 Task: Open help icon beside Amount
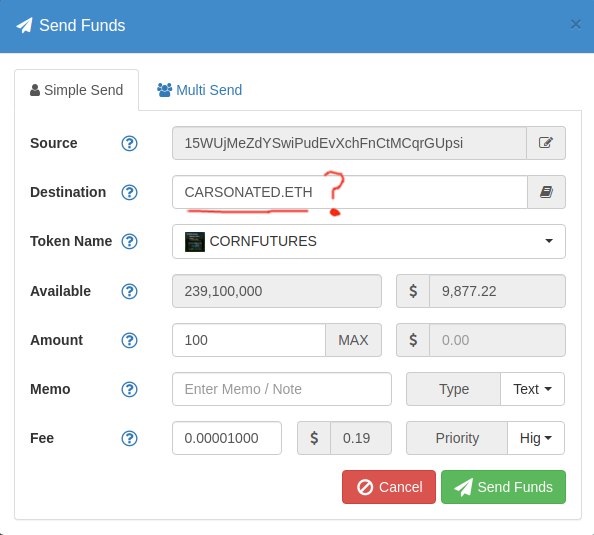coord(129,340)
